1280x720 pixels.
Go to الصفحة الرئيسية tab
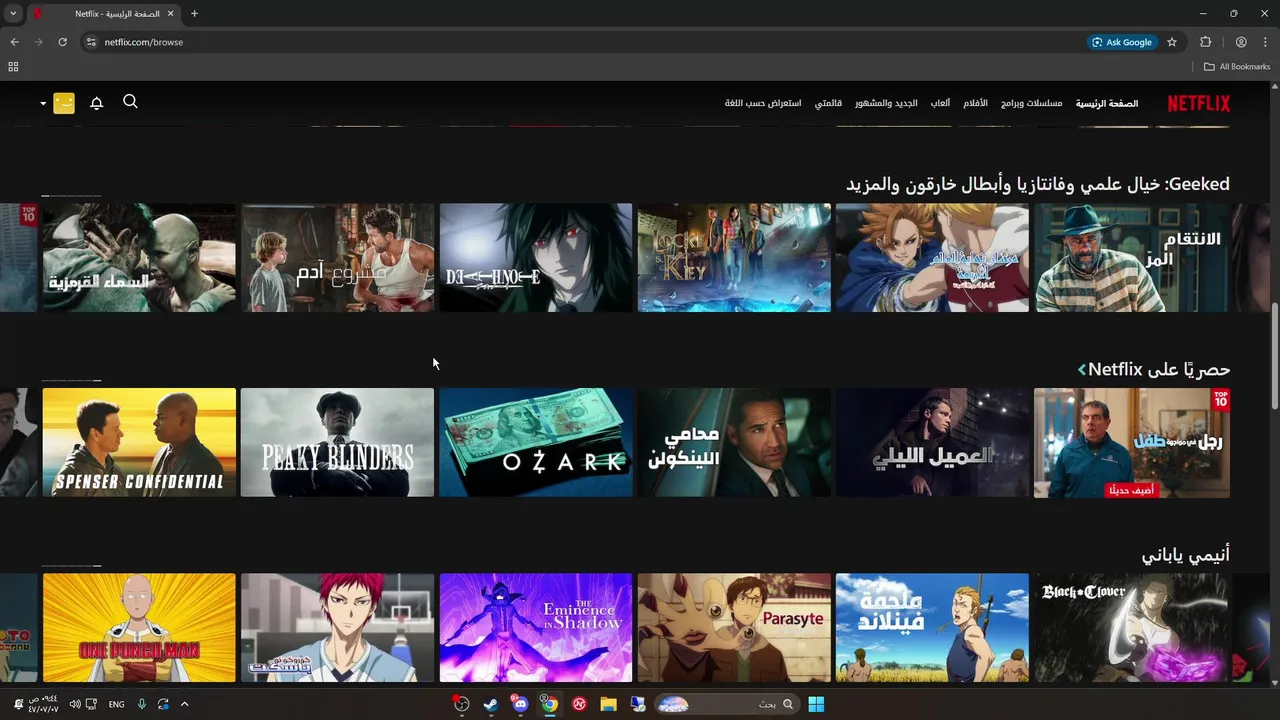[1107, 103]
